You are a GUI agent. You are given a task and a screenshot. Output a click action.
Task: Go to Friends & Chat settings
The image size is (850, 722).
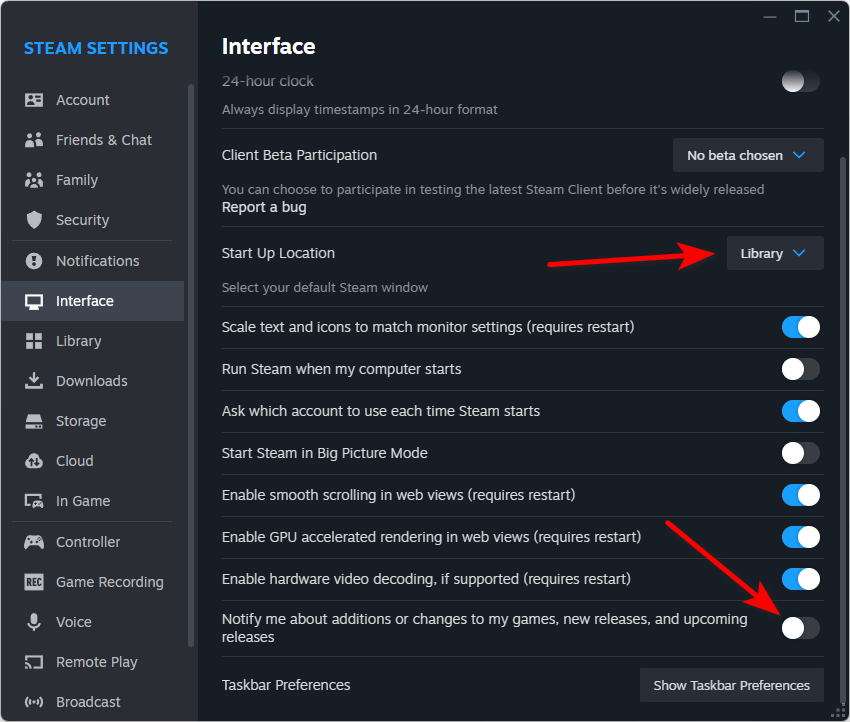coord(93,140)
